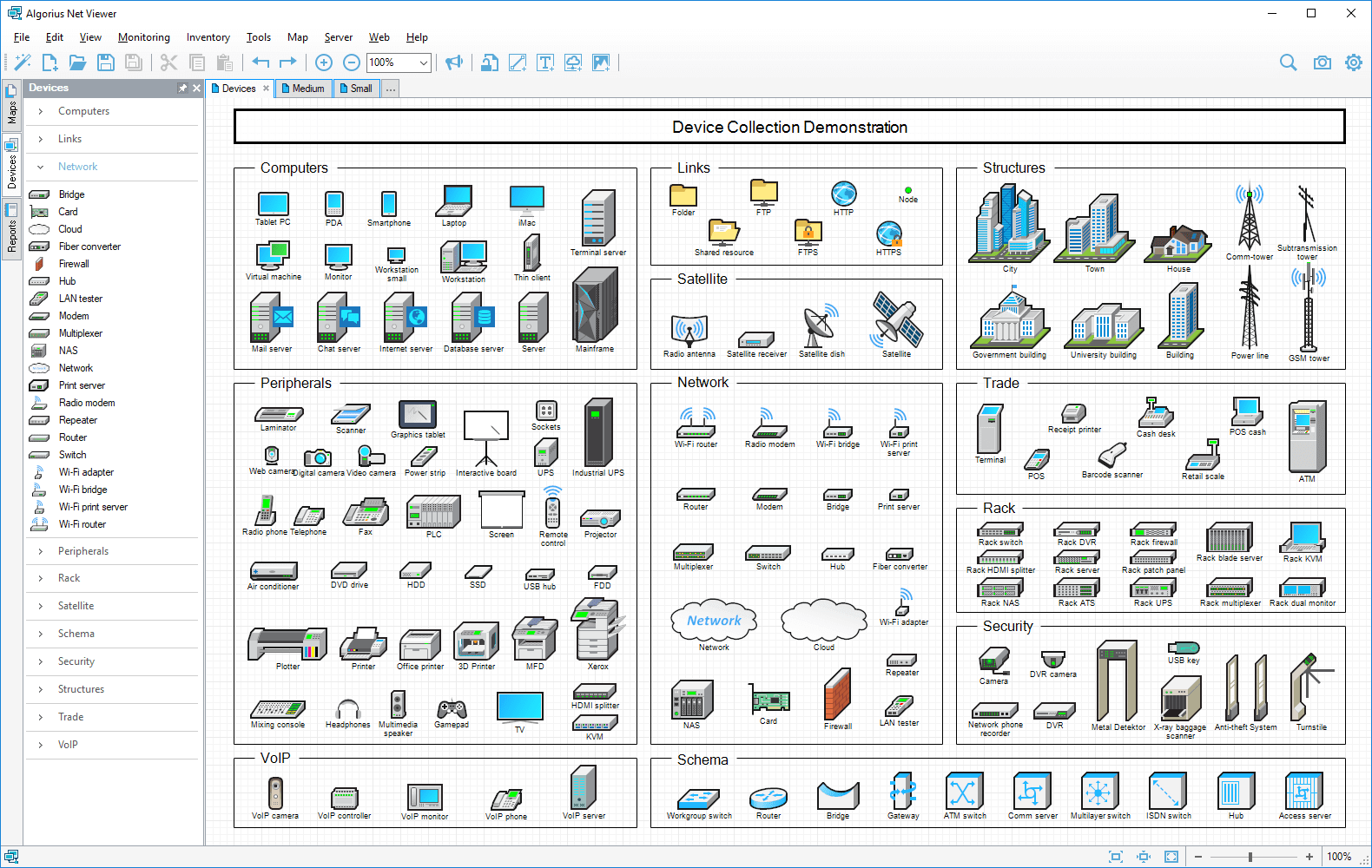Image resolution: width=1372 pixels, height=868 pixels.
Task: Click status bar network icon at bottom left
Action: (11, 857)
